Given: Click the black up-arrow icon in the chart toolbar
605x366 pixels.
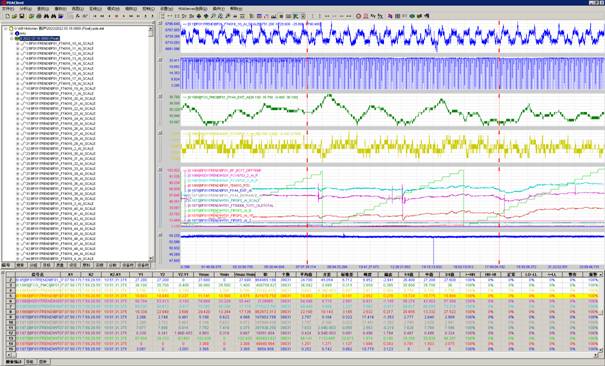Looking at the screenshot, I should pos(199,16).
